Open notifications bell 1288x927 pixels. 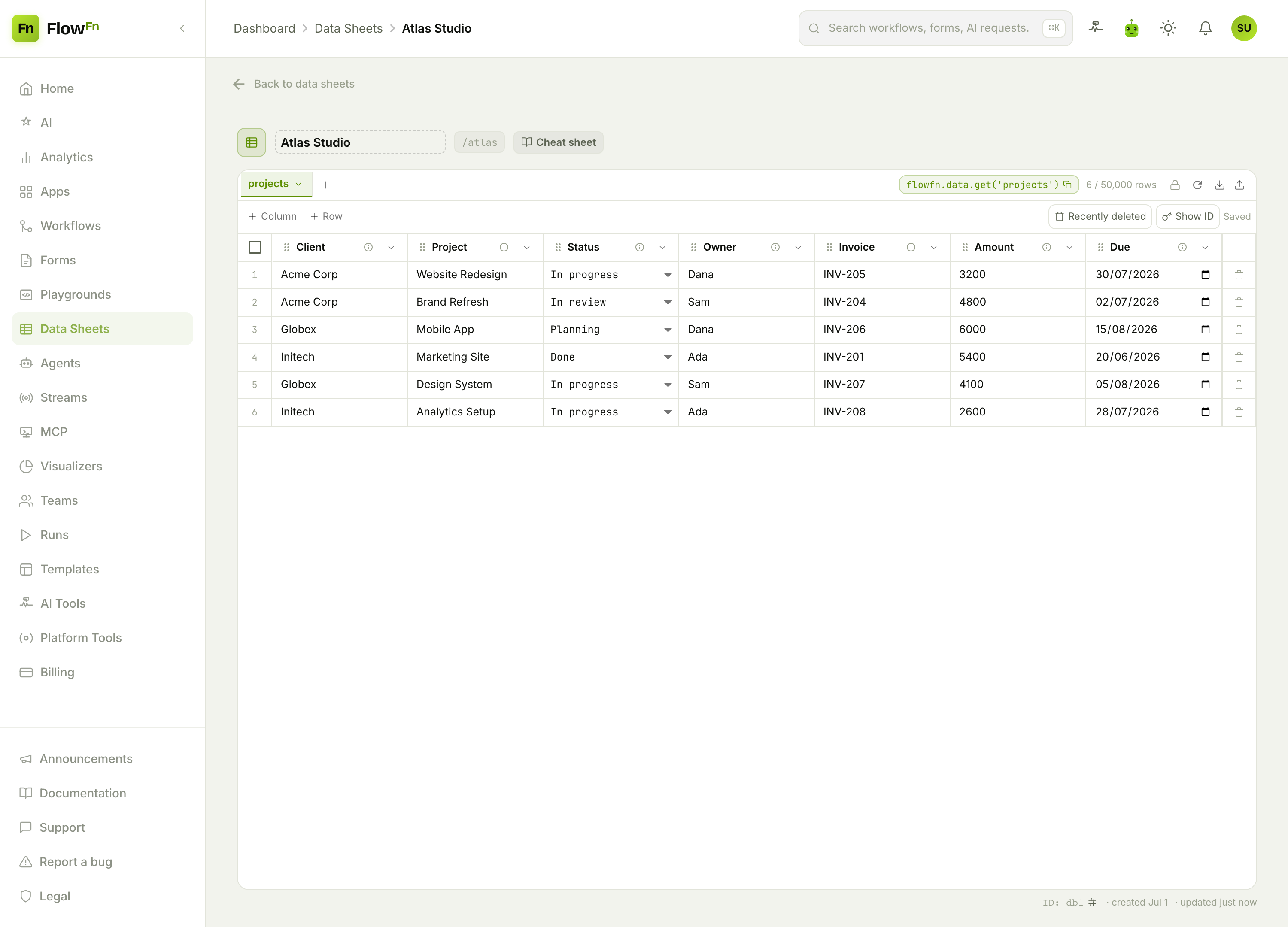(1205, 28)
